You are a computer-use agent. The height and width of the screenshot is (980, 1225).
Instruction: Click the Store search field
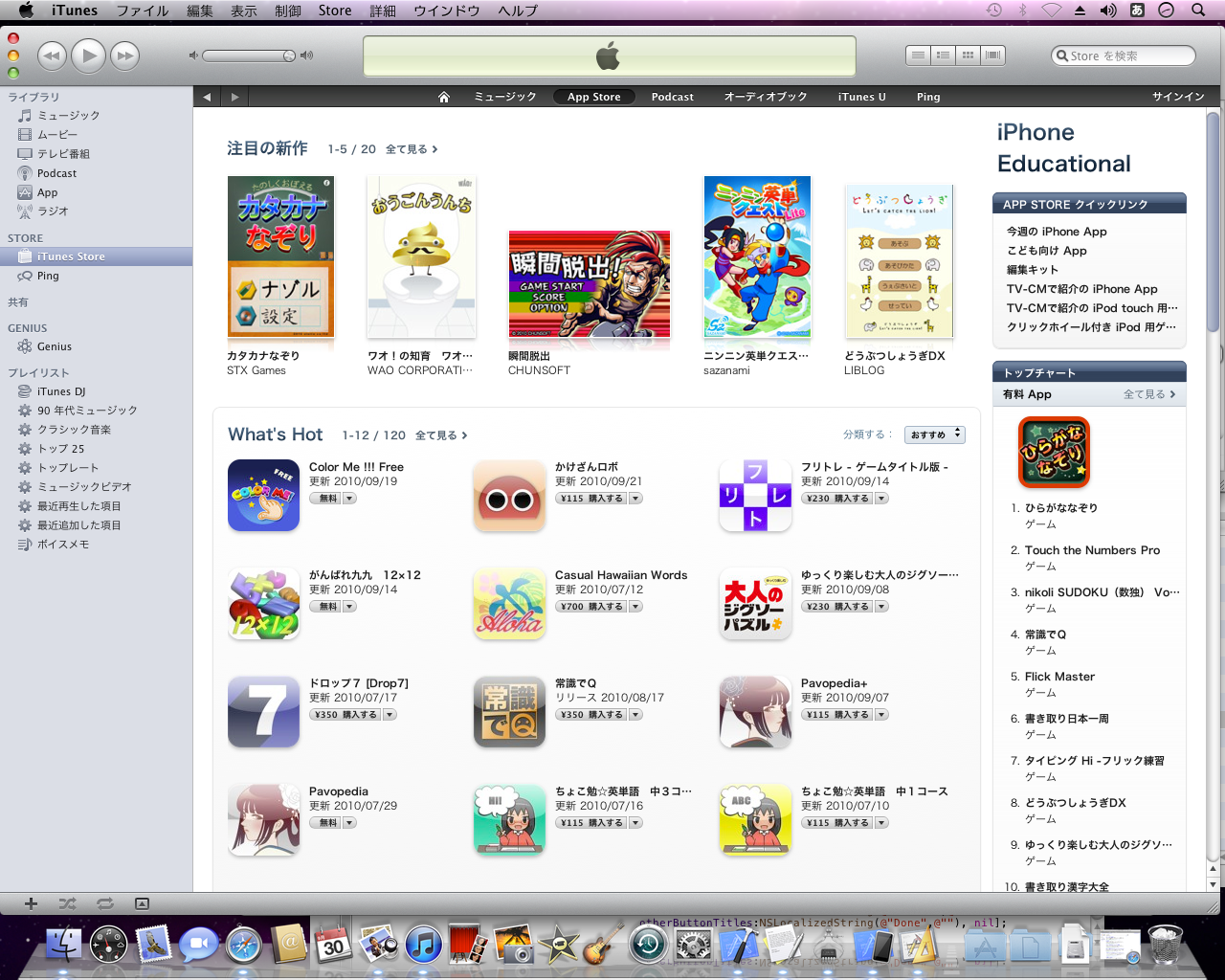(1124, 56)
